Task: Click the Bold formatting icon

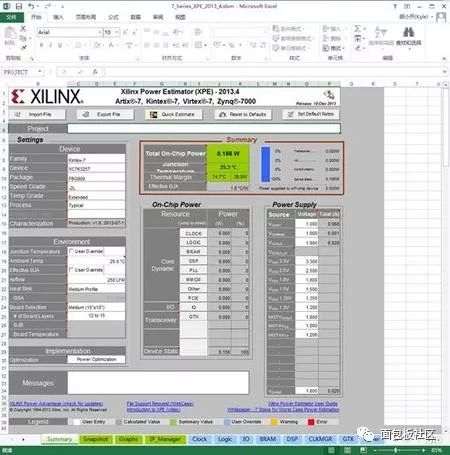Action: 41,45
